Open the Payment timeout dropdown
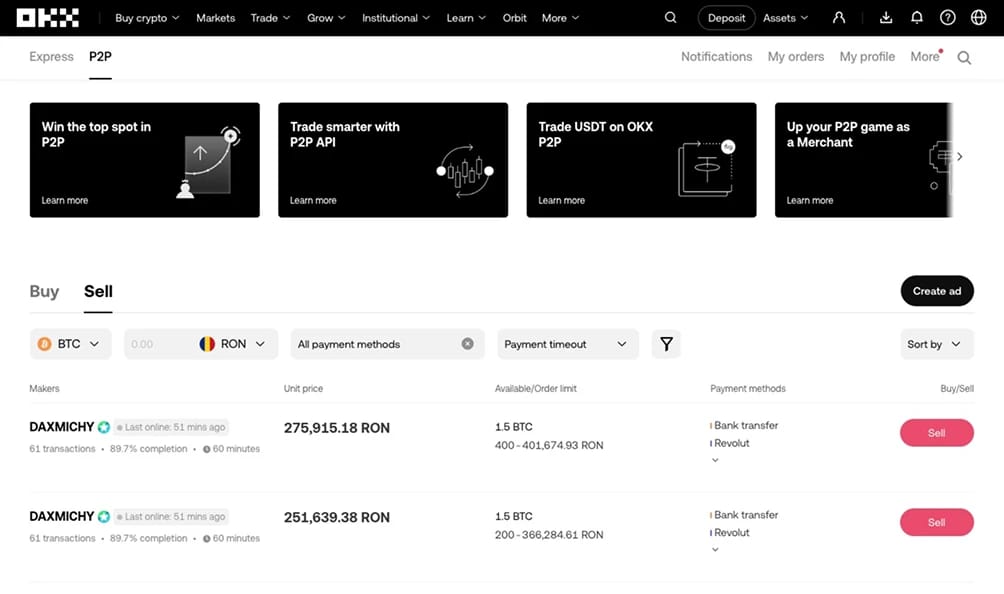This screenshot has width=1004, height=594. click(568, 344)
